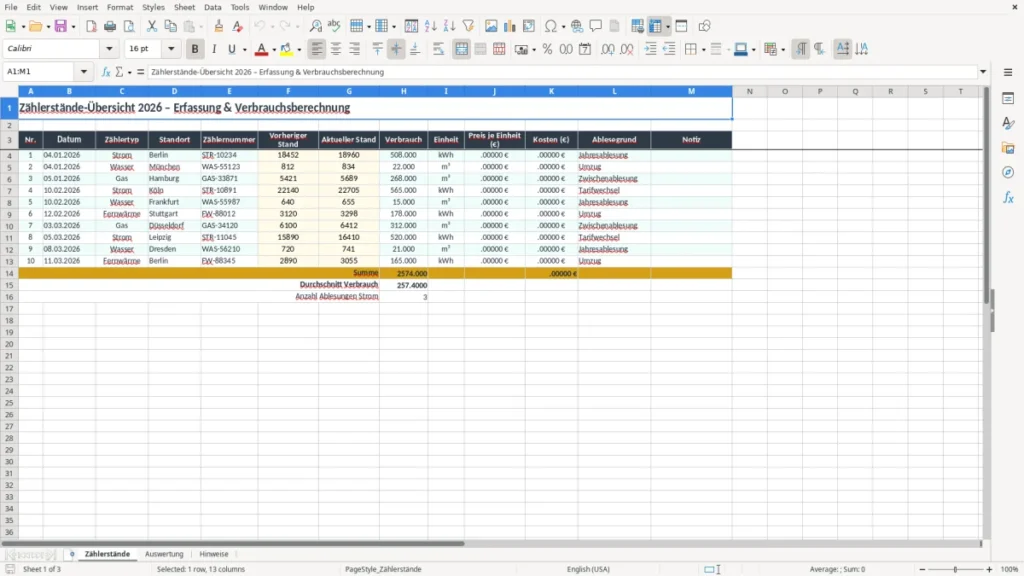Expand the font size dropdown
Viewport: 1024px width, 576px height.
click(171, 48)
